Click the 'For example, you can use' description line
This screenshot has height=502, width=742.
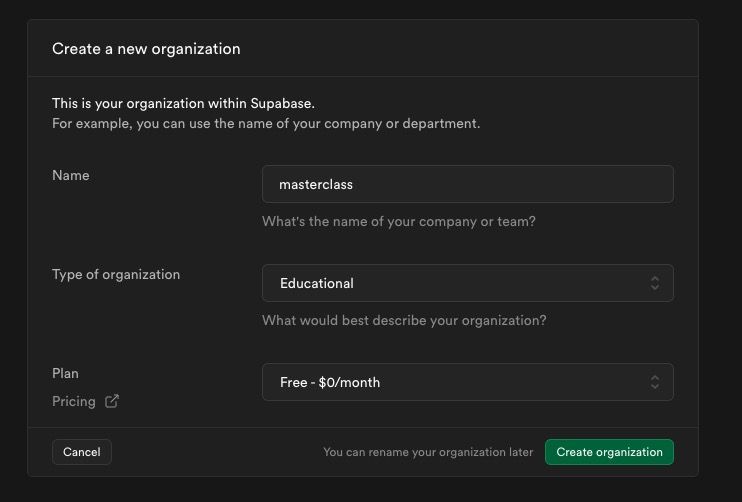[266, 123]
